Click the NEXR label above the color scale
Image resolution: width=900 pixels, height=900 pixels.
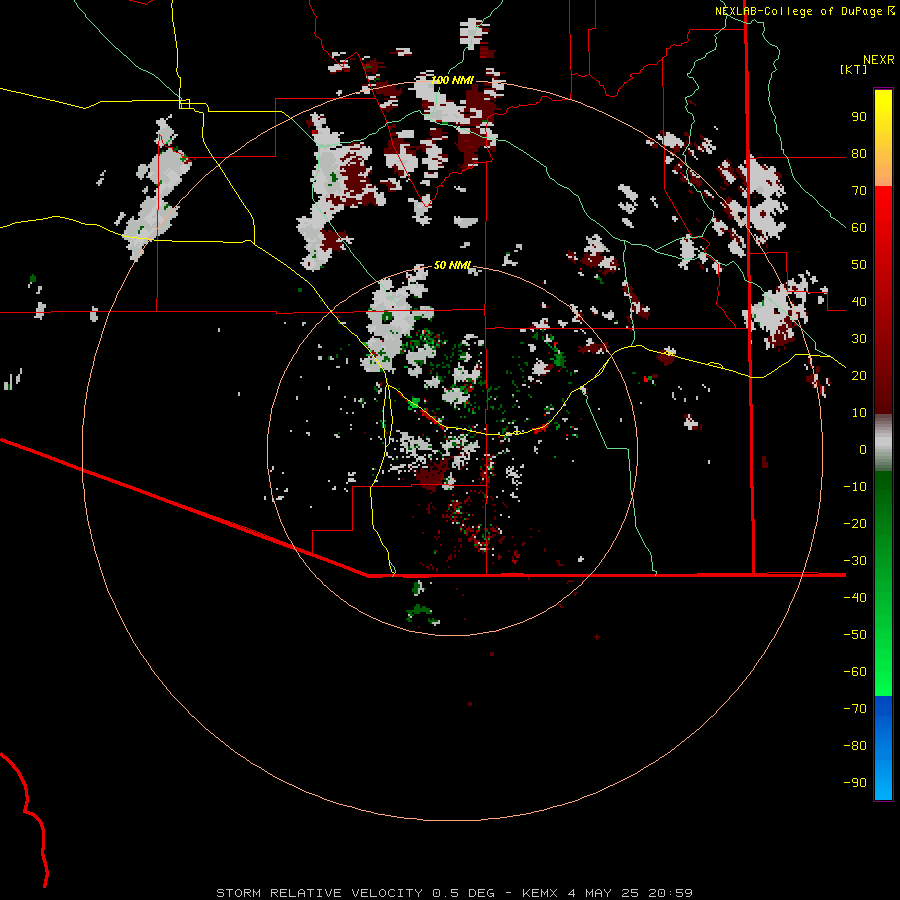(878, 60)
